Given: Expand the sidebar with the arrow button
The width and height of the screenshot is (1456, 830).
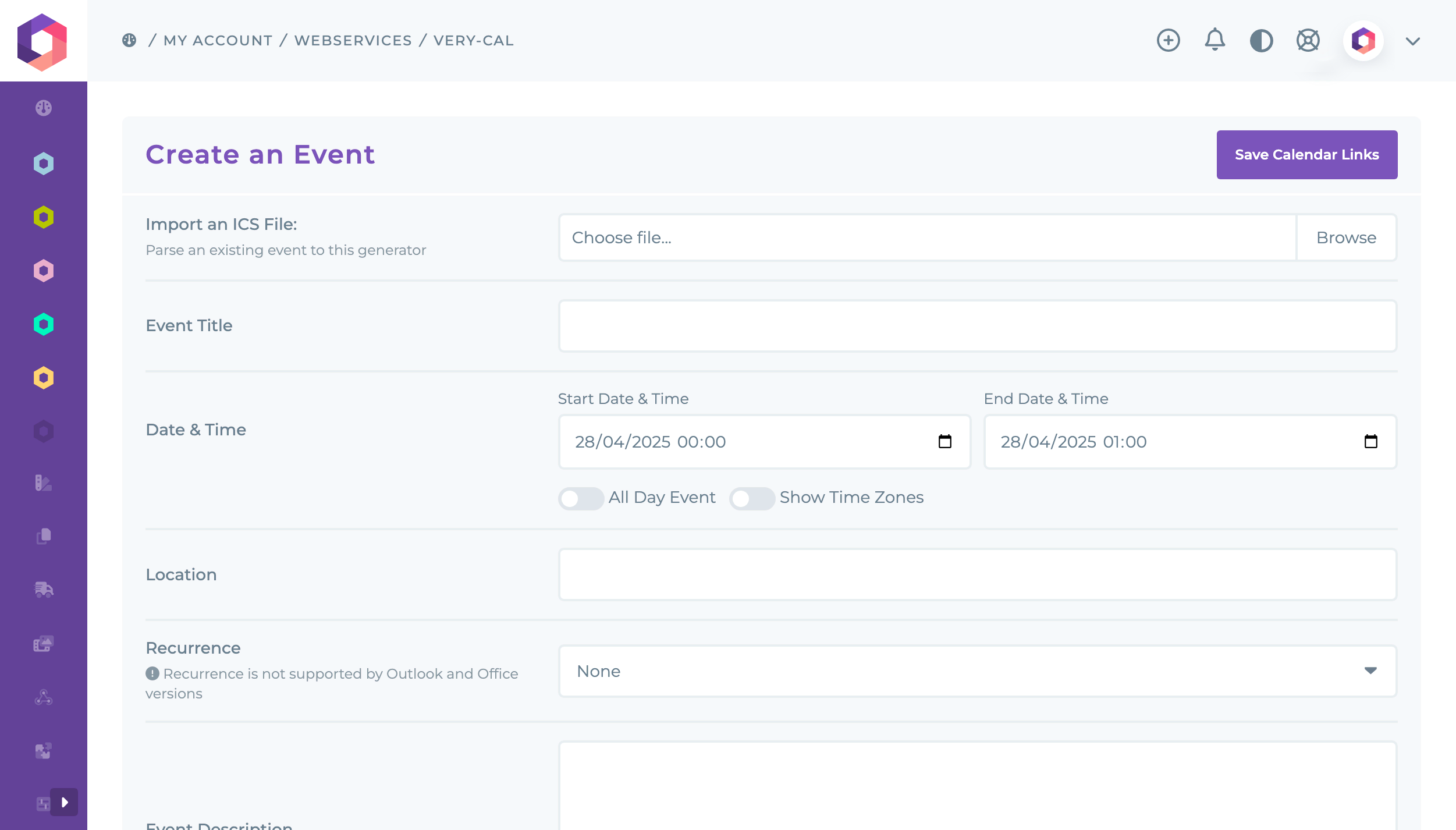Looking at the screenshot, I should click(x=64, y=802).
